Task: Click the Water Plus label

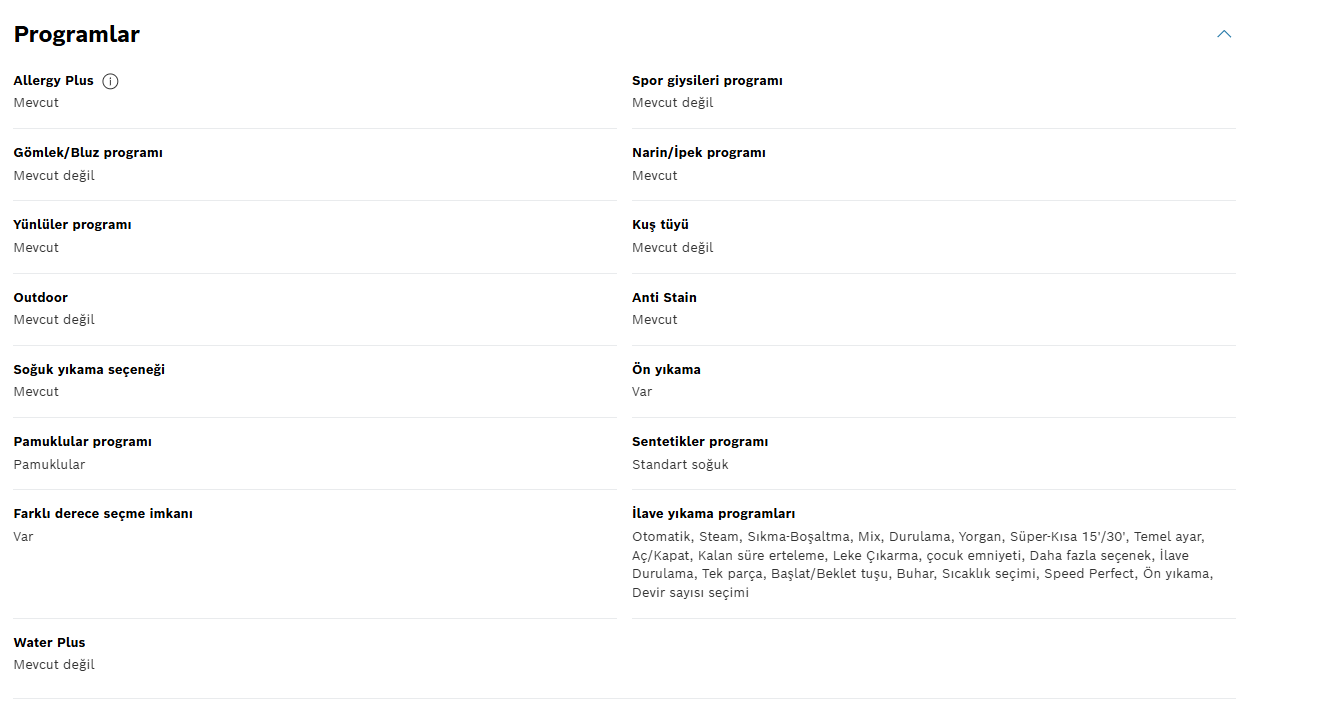Action: [50, 643]
